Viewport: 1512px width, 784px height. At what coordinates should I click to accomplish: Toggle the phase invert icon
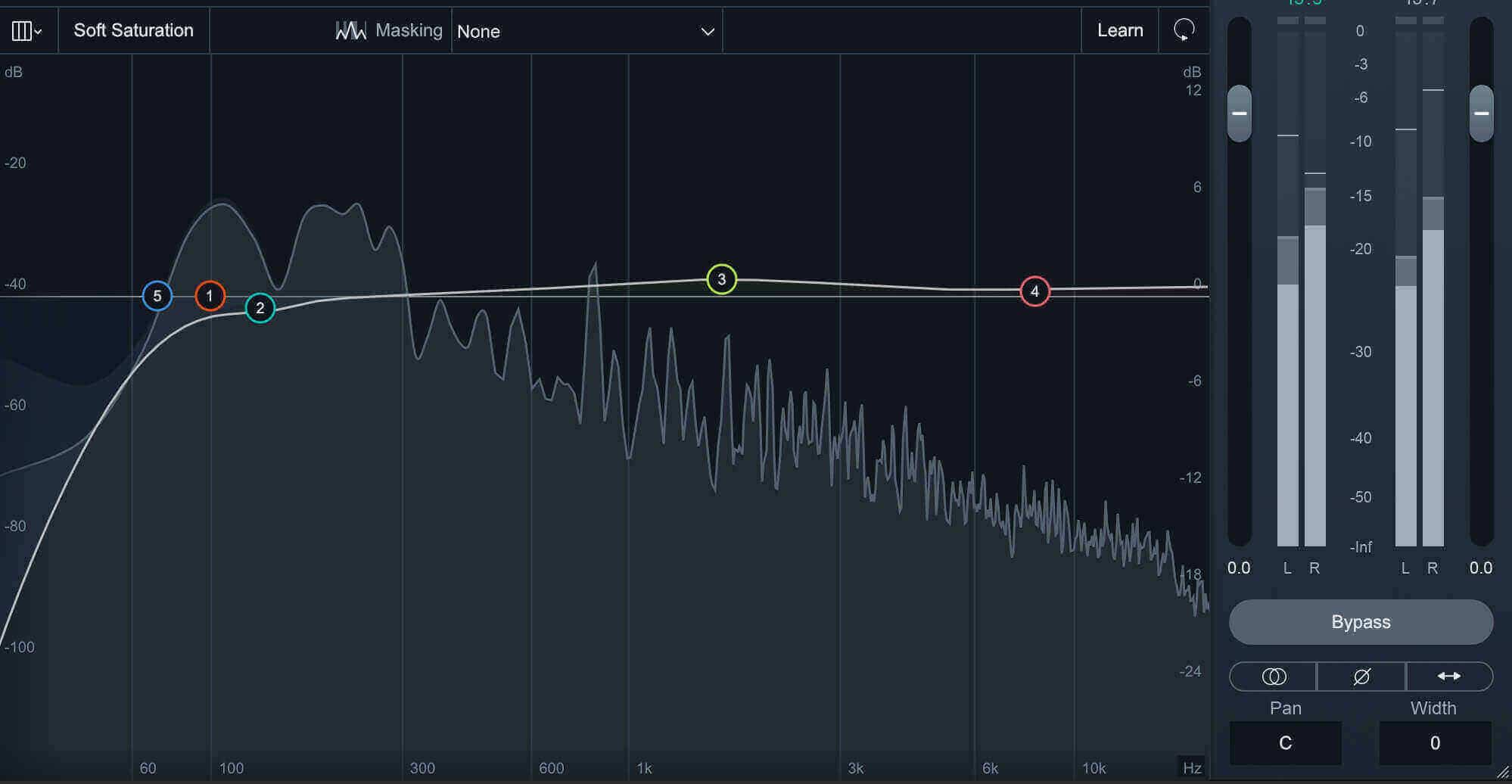[x=1361, y=677]
